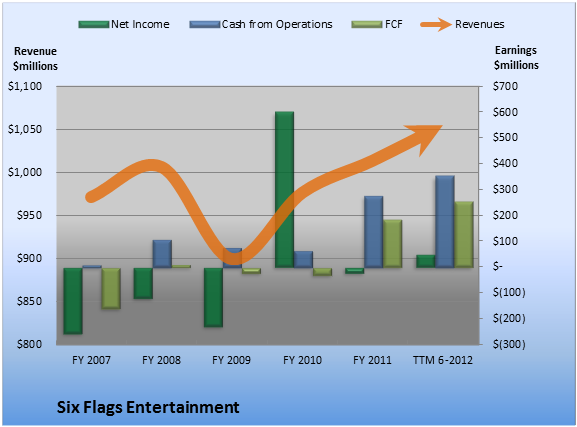
Task: Click the Revenues line arrowhead
Action: coord(425,139)
